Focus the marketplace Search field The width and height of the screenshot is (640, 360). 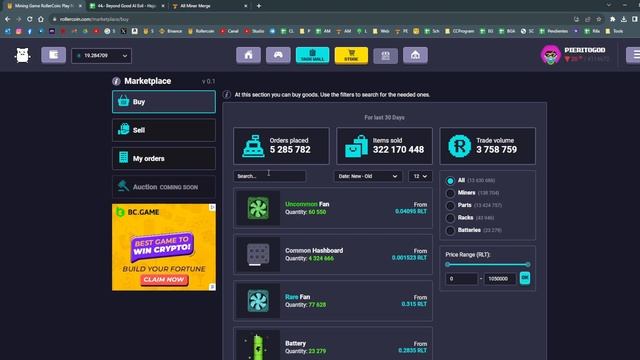click(x=269, y=176)
